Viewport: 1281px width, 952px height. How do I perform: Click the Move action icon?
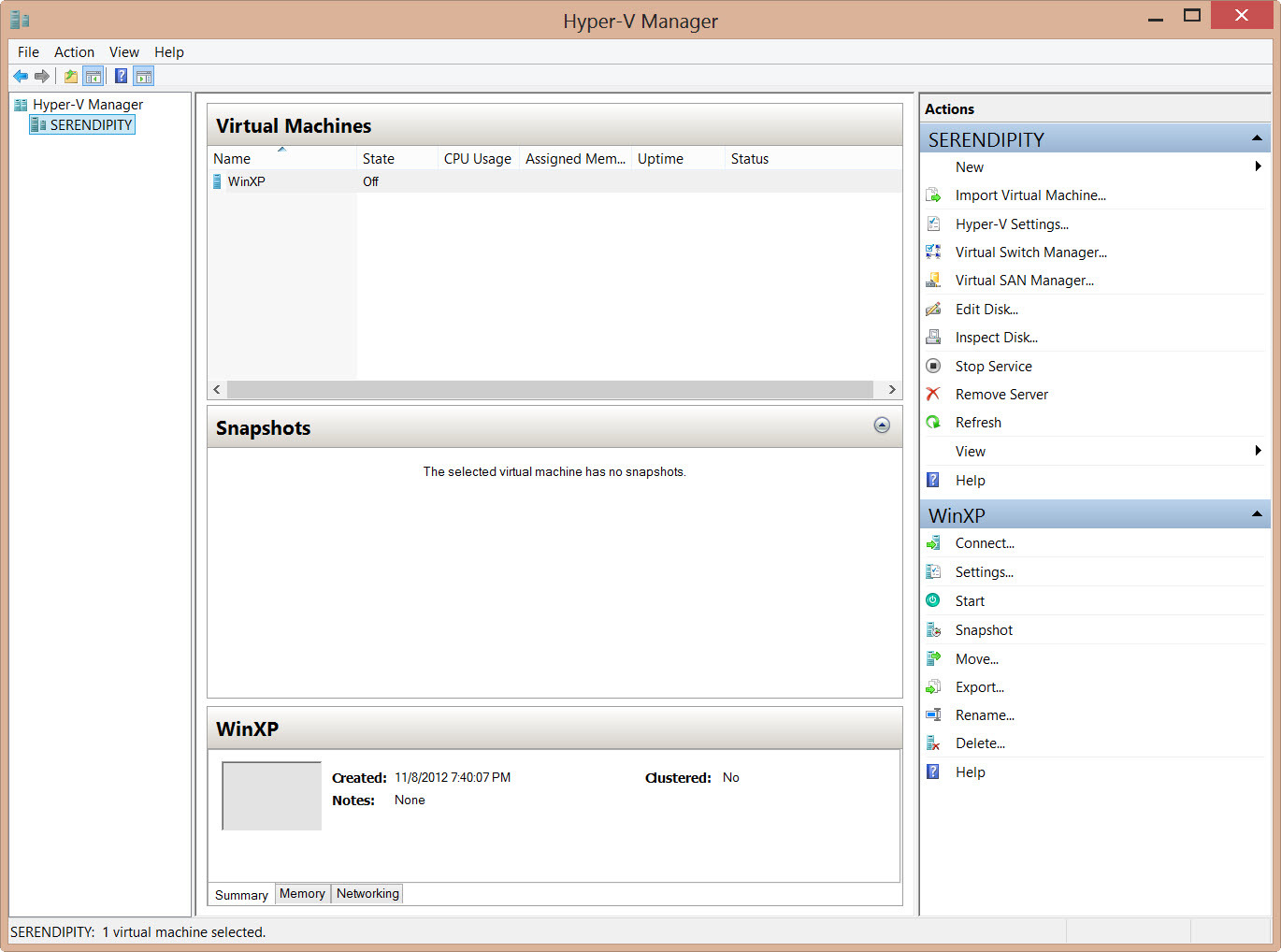pos(933,659)
